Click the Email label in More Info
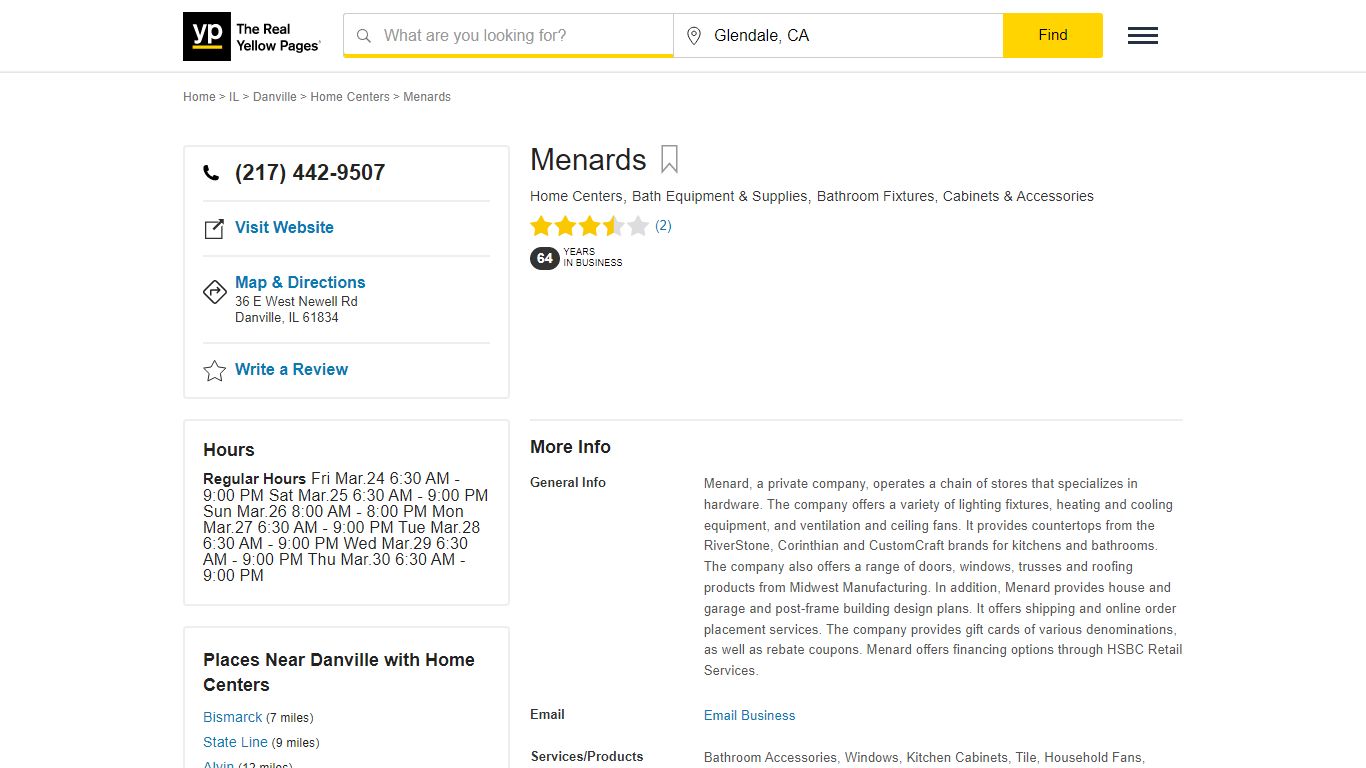 click(547, 715)
